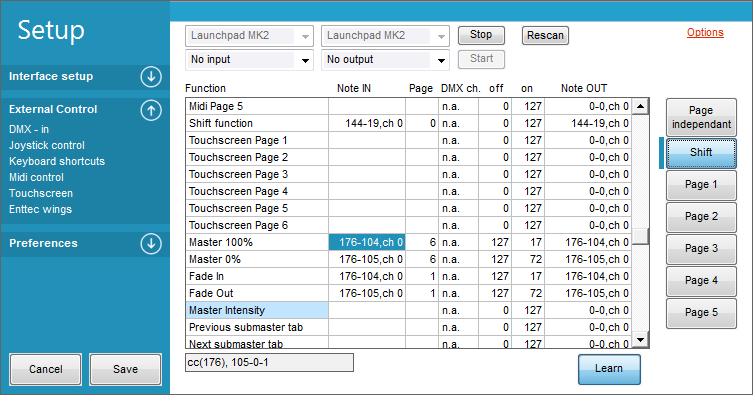Open the DMX - in settings
This screenshot has width=753, height=395.
point(29,129)
